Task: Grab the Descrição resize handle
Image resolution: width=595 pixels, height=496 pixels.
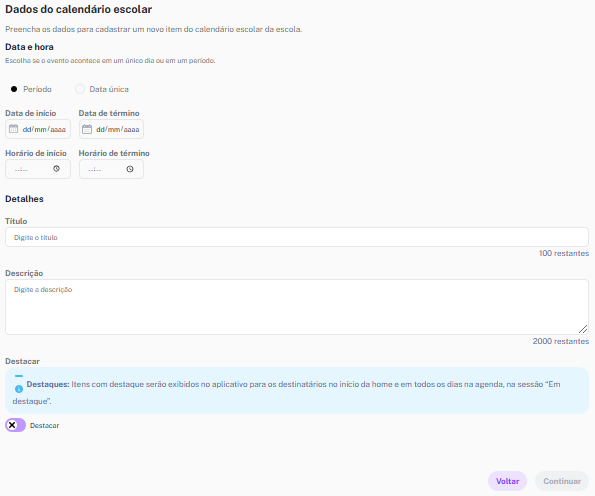Action: tap(583, 329)
